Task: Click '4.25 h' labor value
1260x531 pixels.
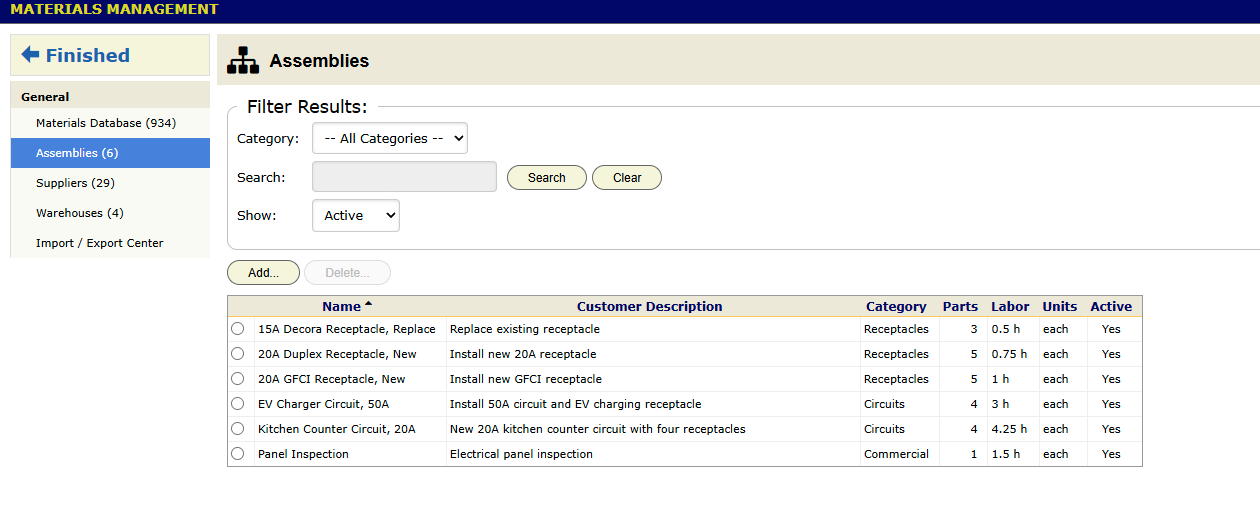Action: (x=1009, y=429)
